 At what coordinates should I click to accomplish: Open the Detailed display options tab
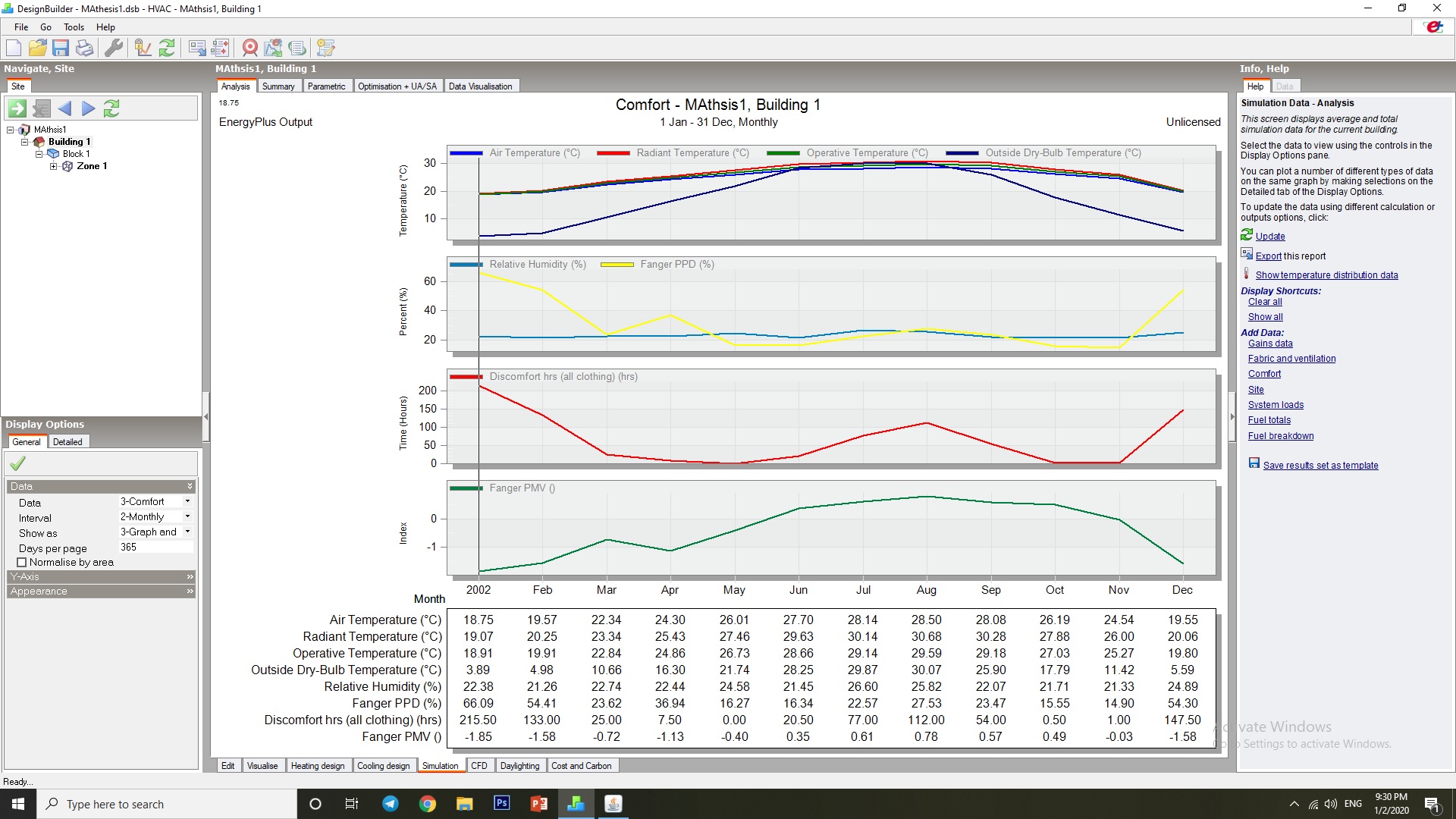(67, 442)
